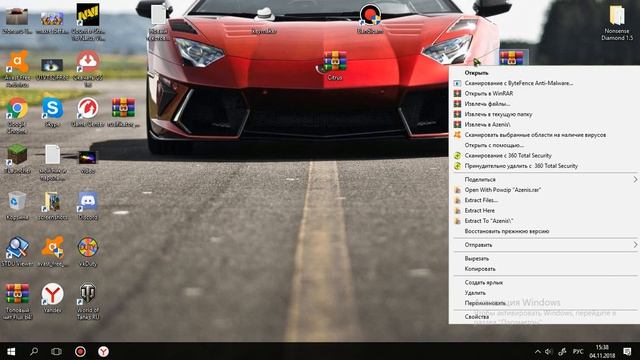The height and width of the screenshot is (360, 640).
Task: Select the WinRAR archive 'Топовый чит Flux B4'
Action: (17, 294)
